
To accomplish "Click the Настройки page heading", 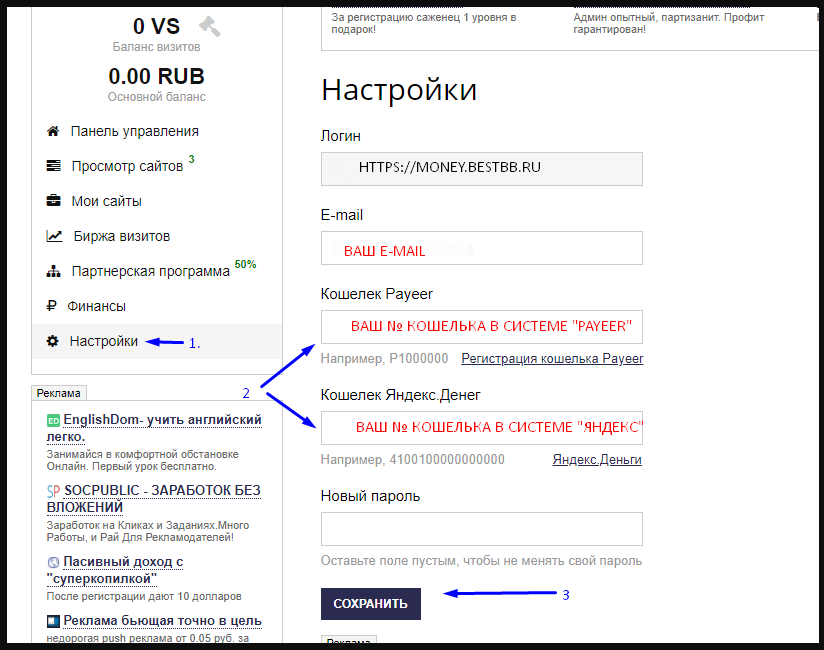I will pos(399,90).
